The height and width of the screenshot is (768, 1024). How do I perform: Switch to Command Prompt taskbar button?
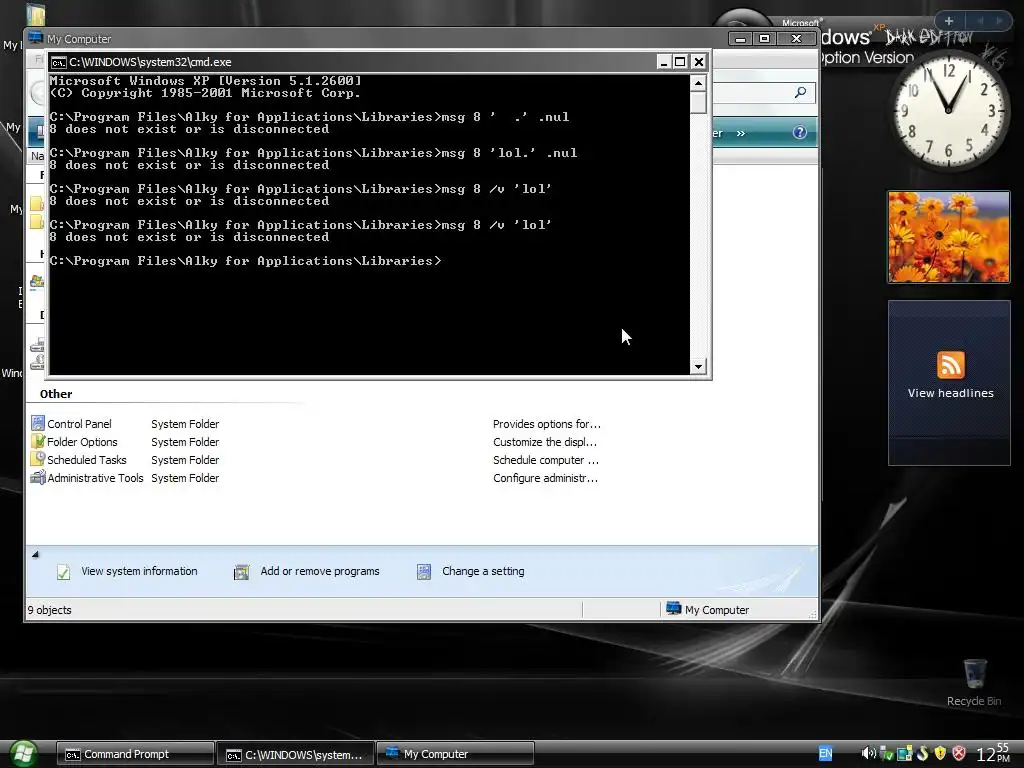(x=135, y=754)
